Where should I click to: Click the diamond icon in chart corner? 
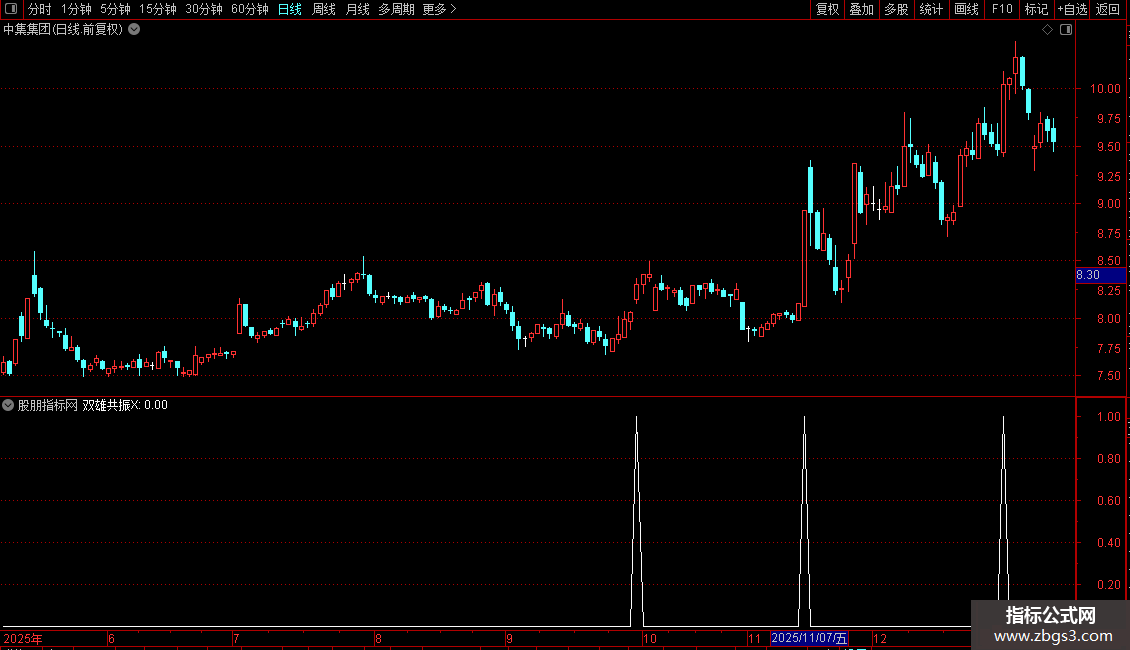(1048, 30)
